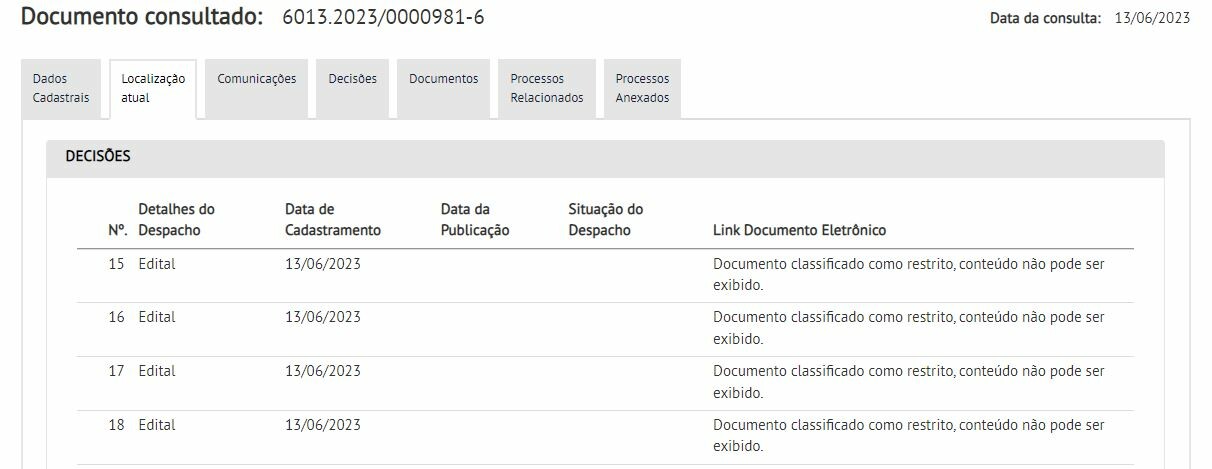Click the Detalhes do Despacho column header
Viewport: 1212px width, 469px height.
pyautogui.click(x=176, y=220)
